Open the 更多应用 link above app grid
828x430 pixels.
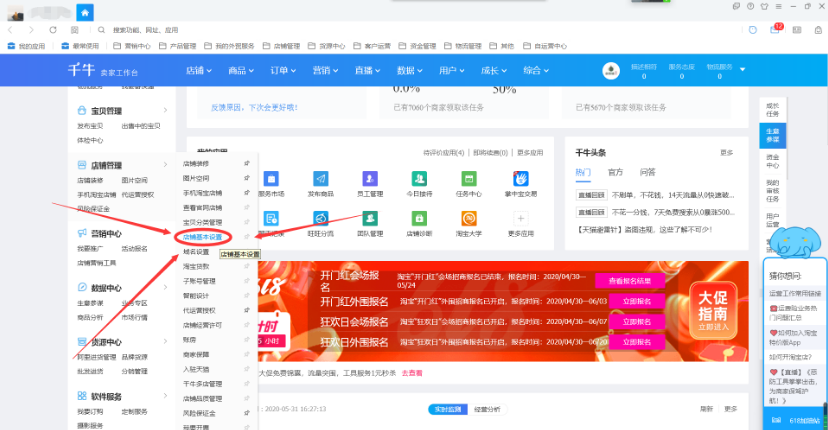click(x=530, y=153)
